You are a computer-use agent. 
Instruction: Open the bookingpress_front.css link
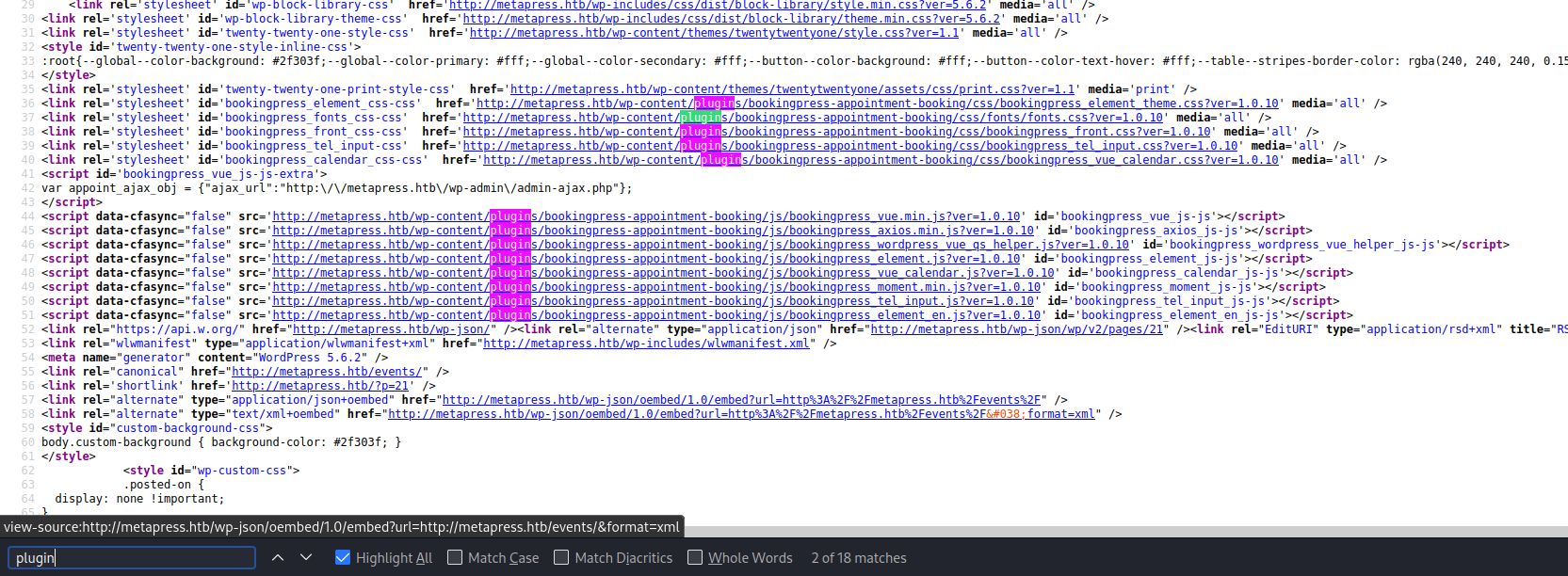(836, 132)
